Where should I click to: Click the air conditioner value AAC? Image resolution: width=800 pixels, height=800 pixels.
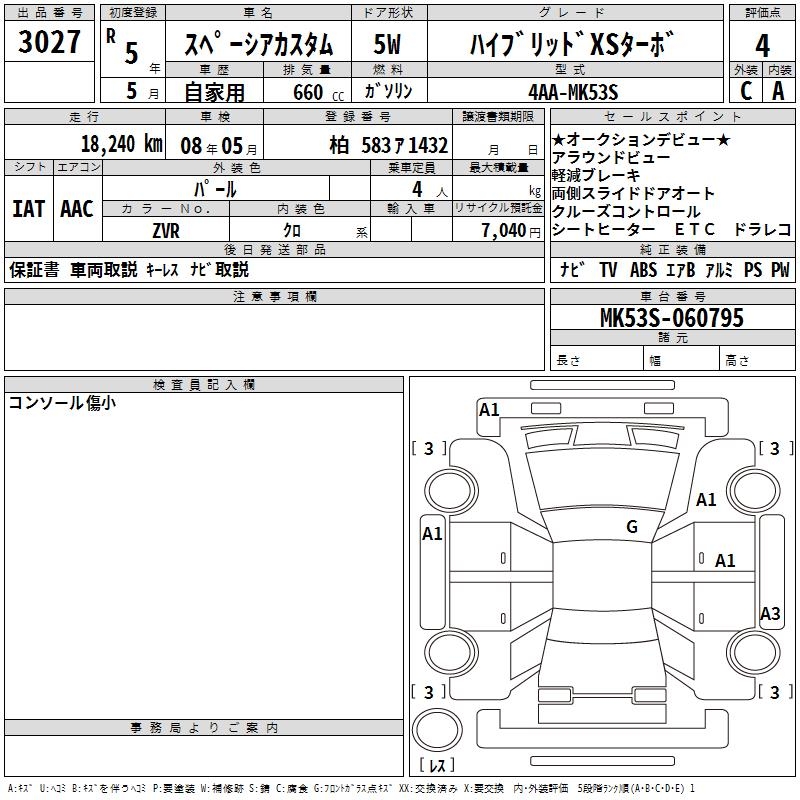[77, 209]
